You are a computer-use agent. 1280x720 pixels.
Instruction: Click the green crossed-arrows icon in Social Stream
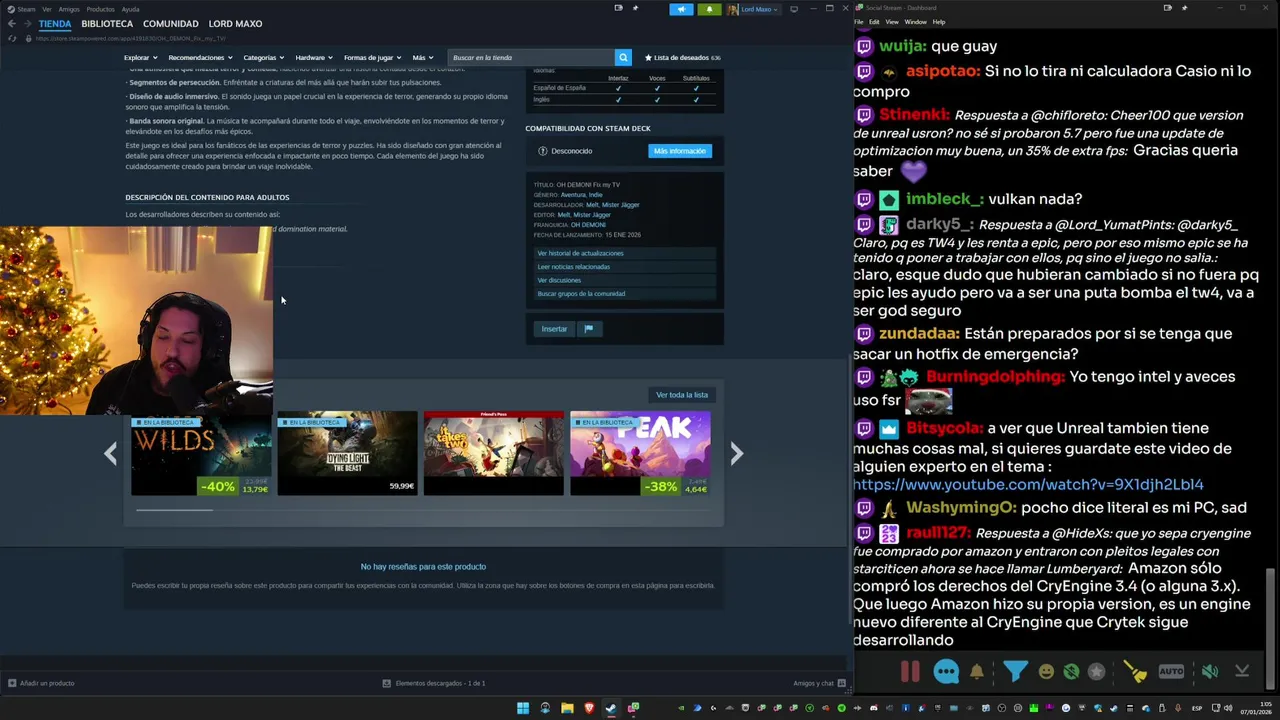click(x=1071, y=672)
